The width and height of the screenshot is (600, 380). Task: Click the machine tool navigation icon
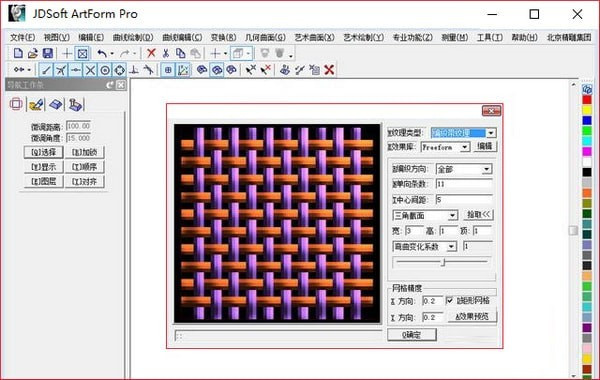tap(75, 104)
